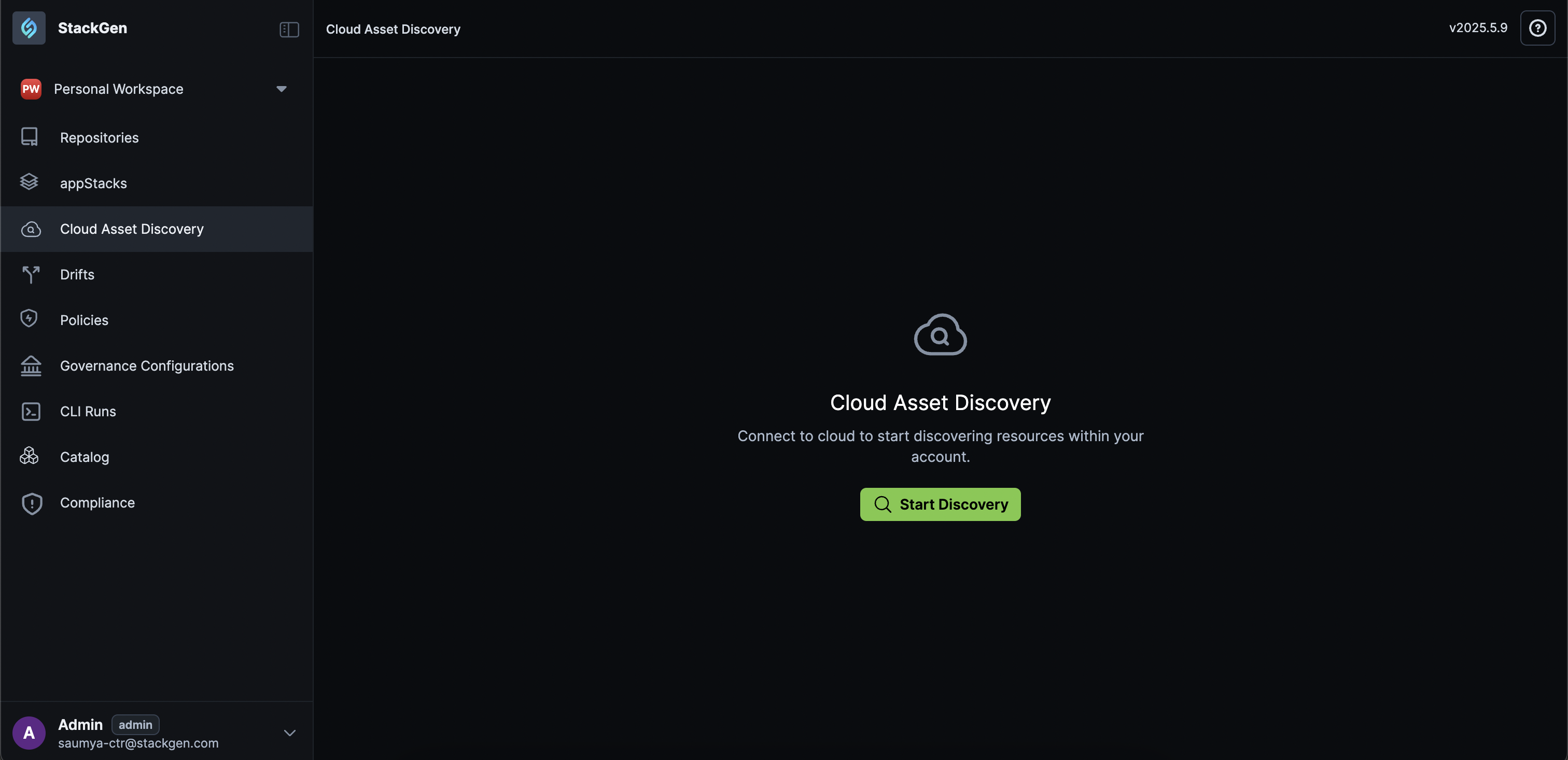Click the CLI Runs terminal icon

click(31, 411)
